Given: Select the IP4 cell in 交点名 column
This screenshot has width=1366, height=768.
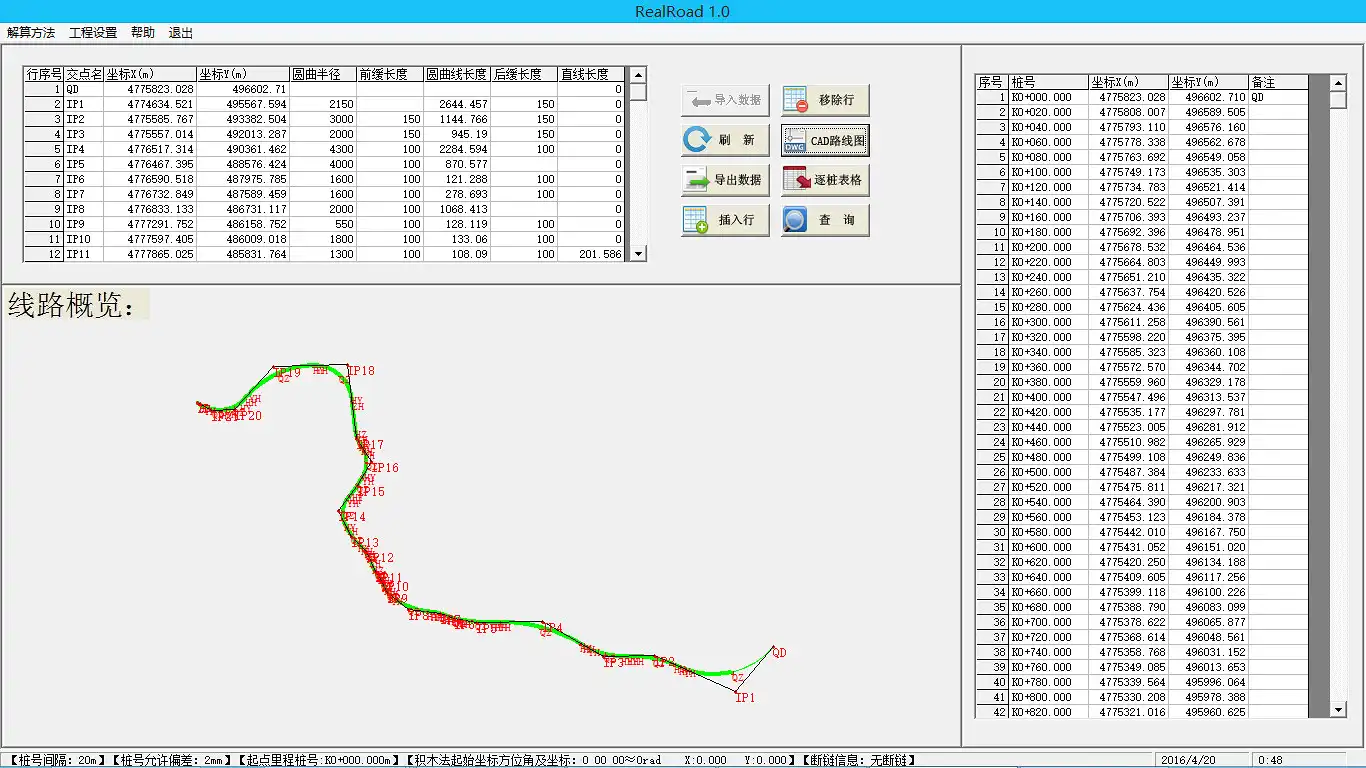Looking at the screenshot, I should (x=84, y=149).
